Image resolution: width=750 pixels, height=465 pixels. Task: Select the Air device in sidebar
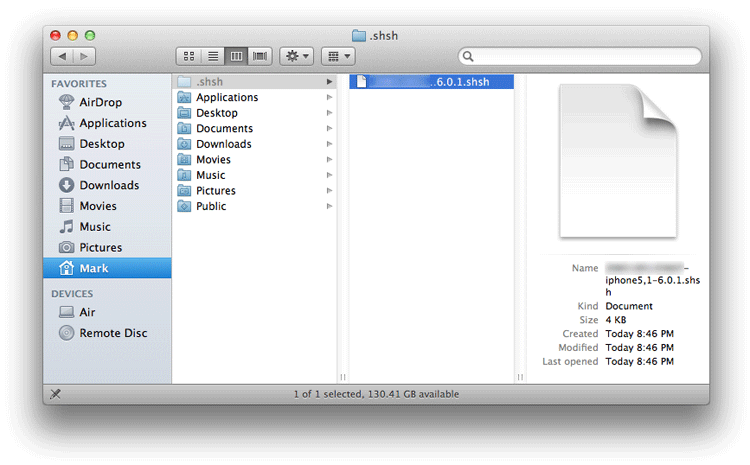point(88,312)
